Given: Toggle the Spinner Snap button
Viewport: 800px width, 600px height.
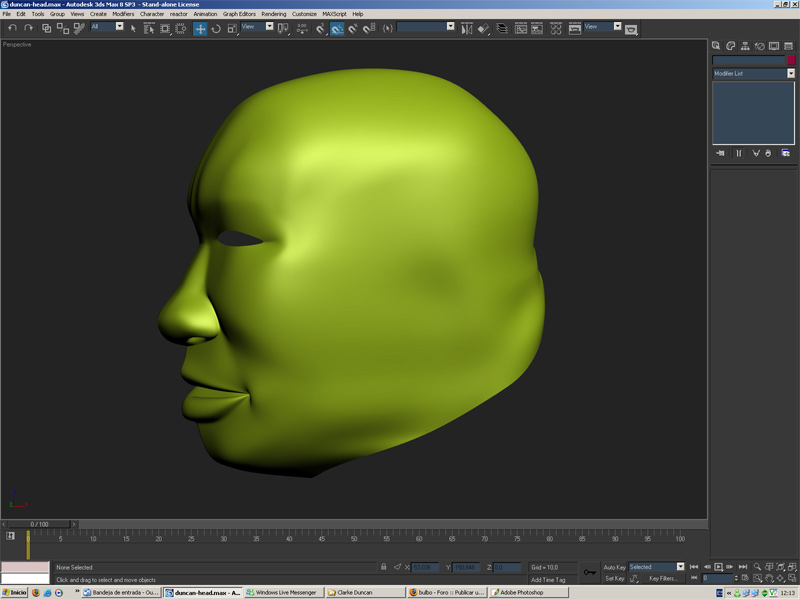Looking at the screenshot, I should pyautogui.click(x=369, y=29).
